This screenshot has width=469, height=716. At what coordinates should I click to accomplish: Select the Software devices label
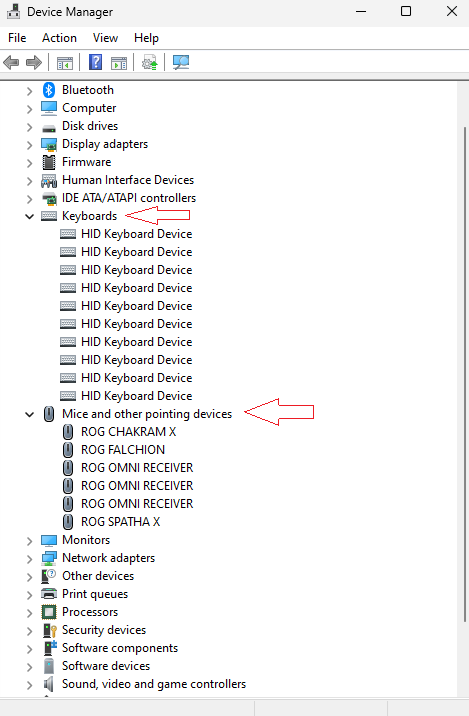pos(106,666)
